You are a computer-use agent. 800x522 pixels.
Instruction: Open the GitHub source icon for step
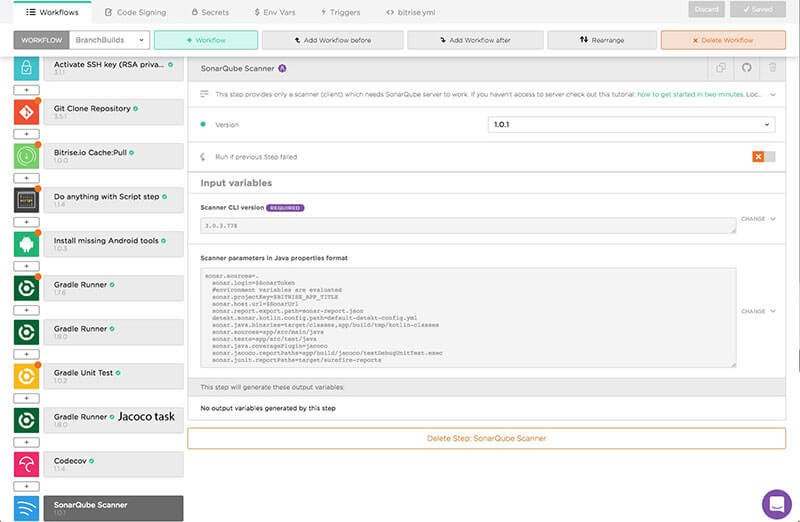745,69
